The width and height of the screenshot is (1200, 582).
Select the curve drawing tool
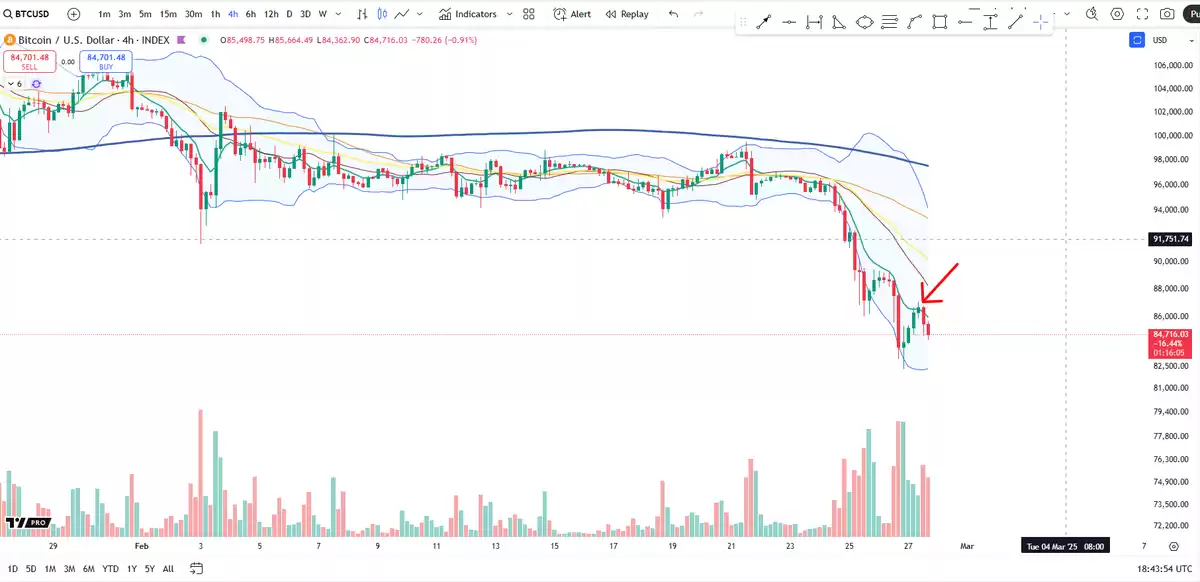[914, 22]
